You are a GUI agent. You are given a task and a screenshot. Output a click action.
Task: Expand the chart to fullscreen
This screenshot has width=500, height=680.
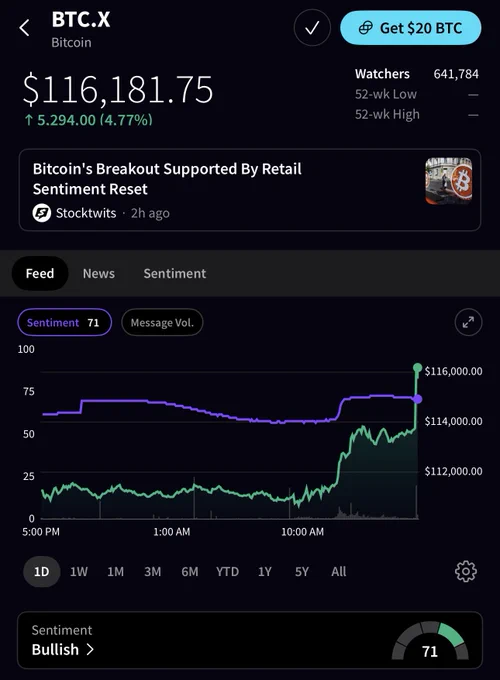click(468, 322)
